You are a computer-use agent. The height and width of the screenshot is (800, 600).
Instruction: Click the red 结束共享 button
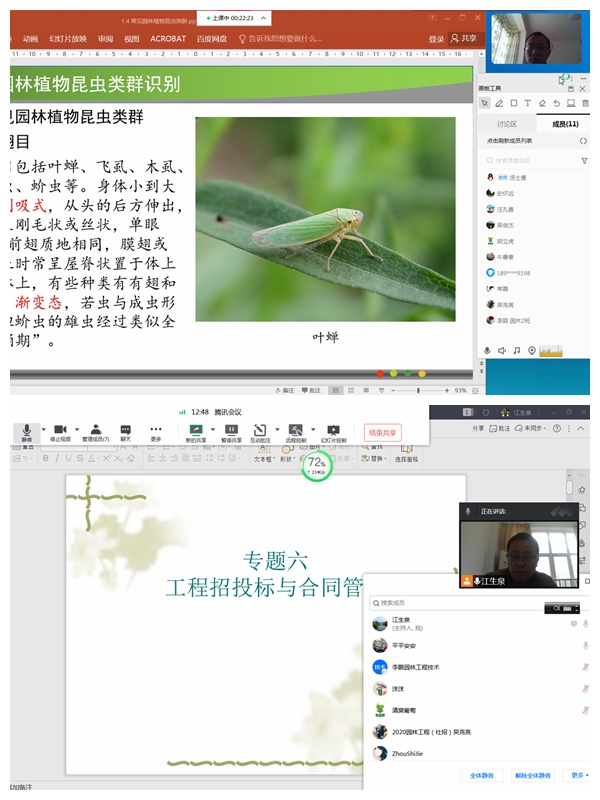pyautogui.click(x=383, y=433)
